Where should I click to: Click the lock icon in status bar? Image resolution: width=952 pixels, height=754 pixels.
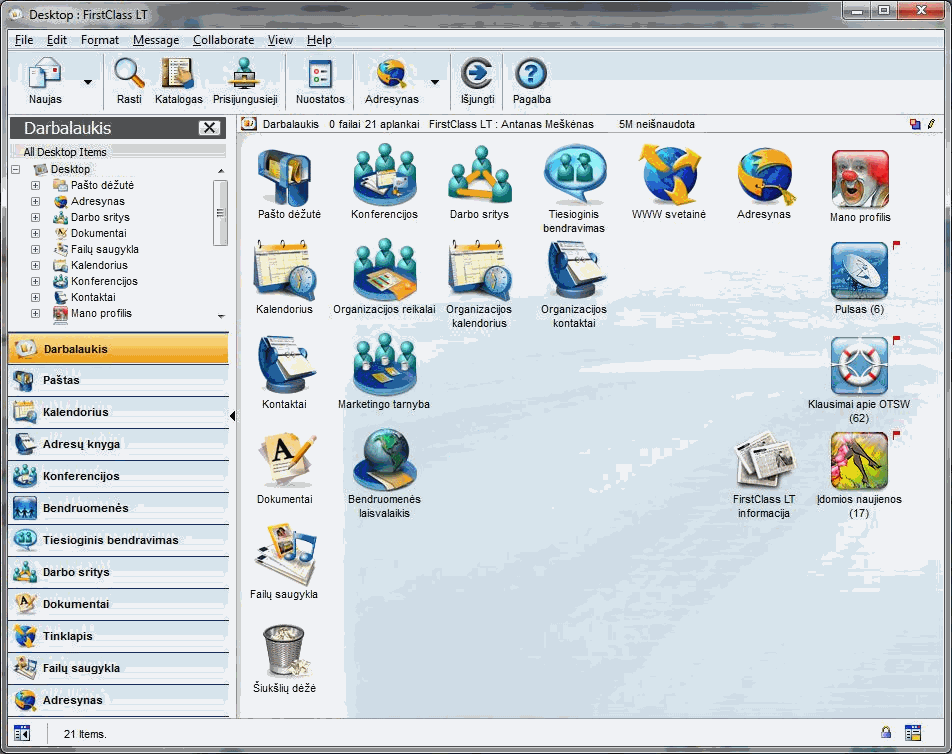point(886,733)
